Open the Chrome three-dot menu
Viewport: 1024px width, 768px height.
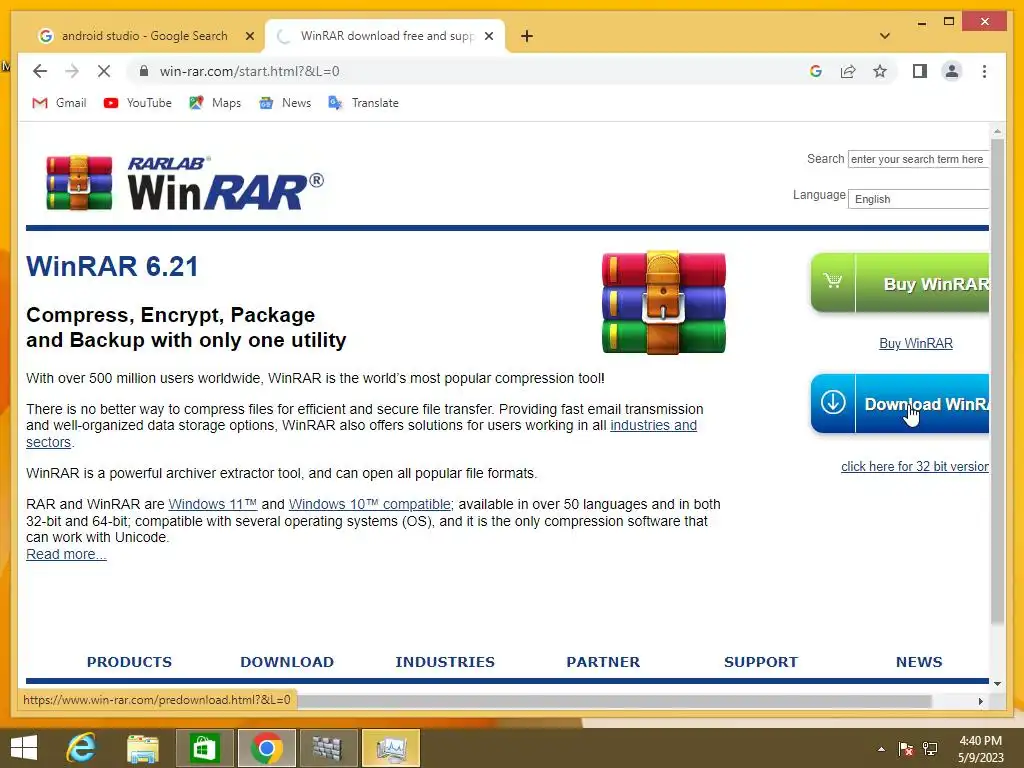984,71
